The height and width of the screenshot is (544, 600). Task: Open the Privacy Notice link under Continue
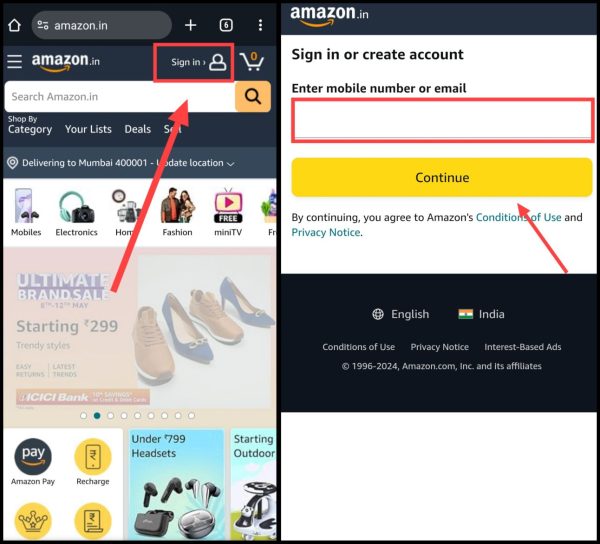point(326,233)
